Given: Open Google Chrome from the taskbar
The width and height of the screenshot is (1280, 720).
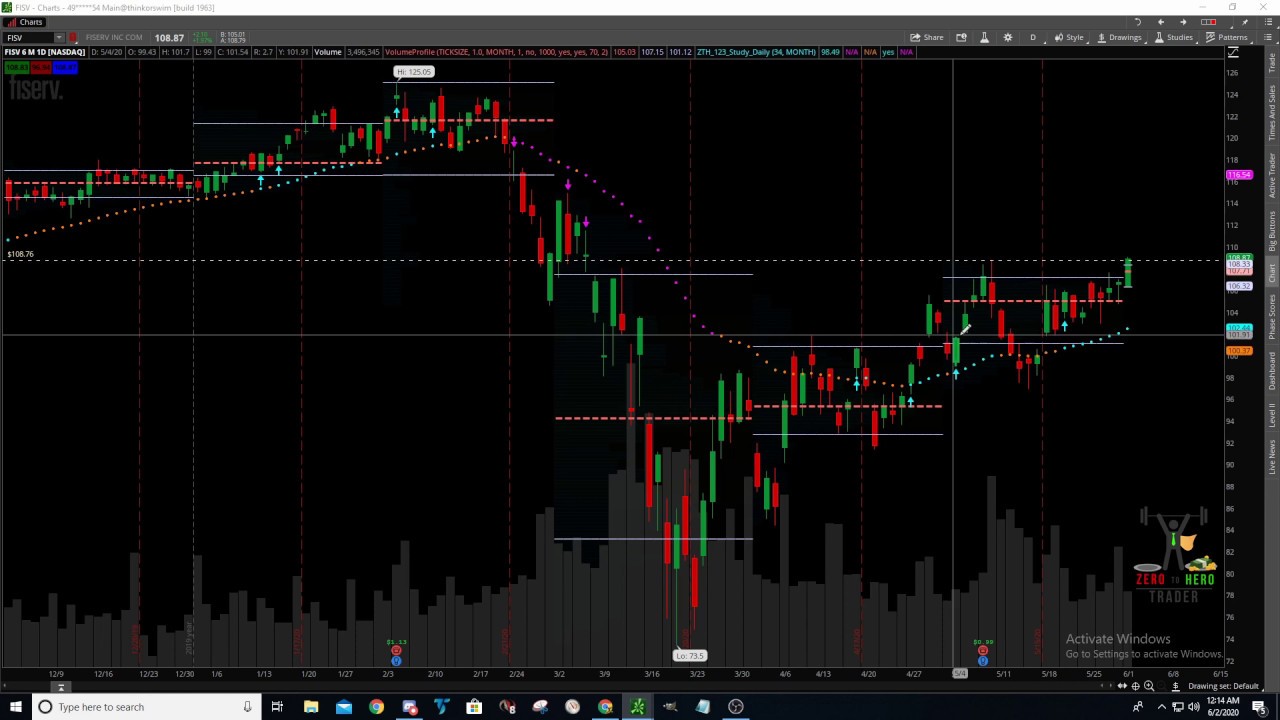Looking at the screenshot, I should [x=376, y=707].
